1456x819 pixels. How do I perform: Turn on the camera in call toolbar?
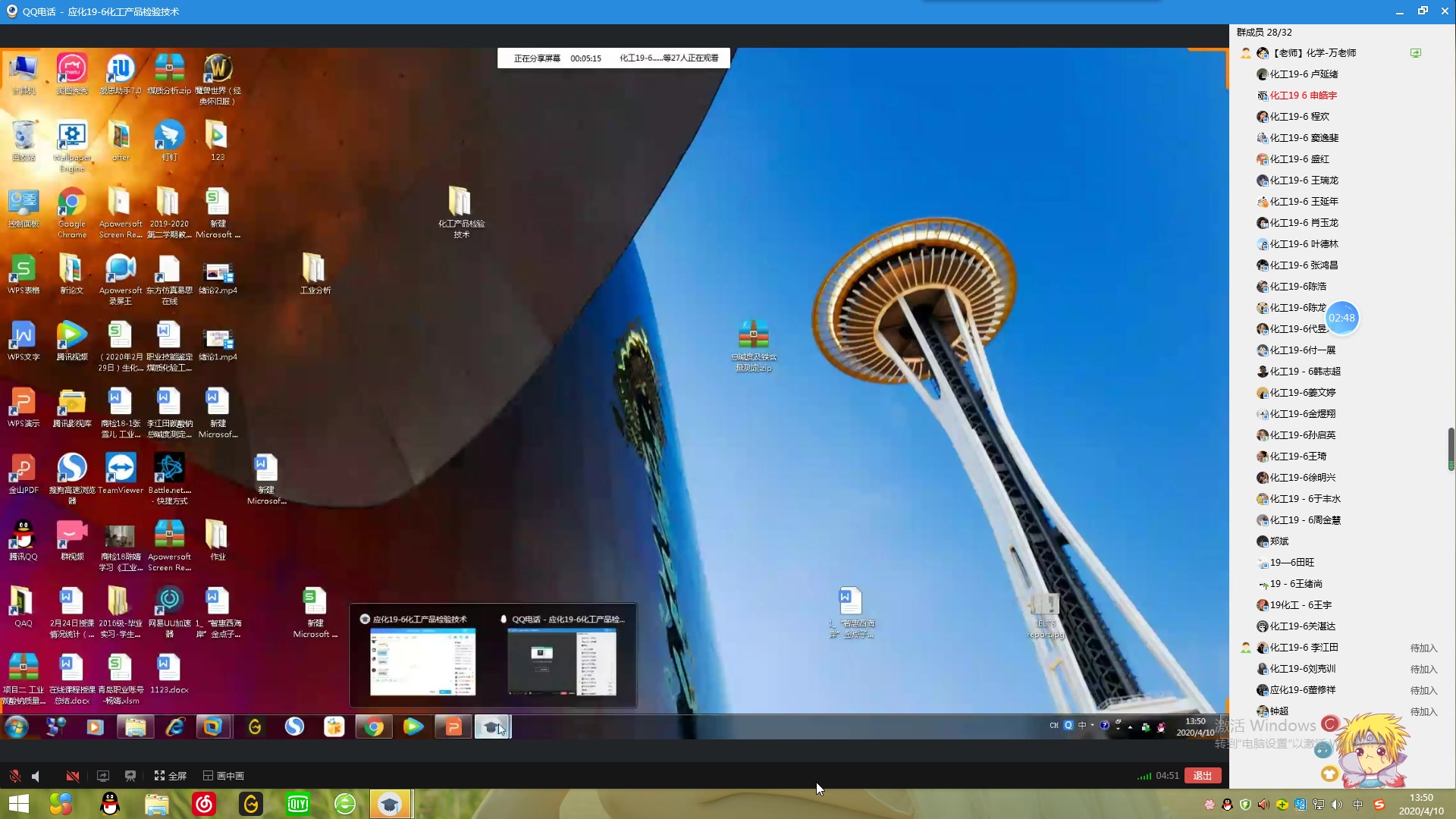pyautogui.click(x=73, y=776)
